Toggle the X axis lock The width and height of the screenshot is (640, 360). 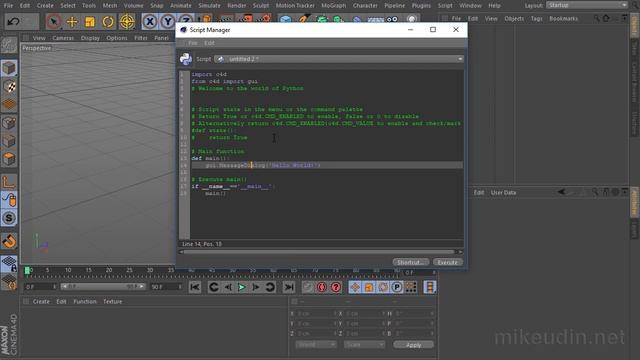[150, 21]
